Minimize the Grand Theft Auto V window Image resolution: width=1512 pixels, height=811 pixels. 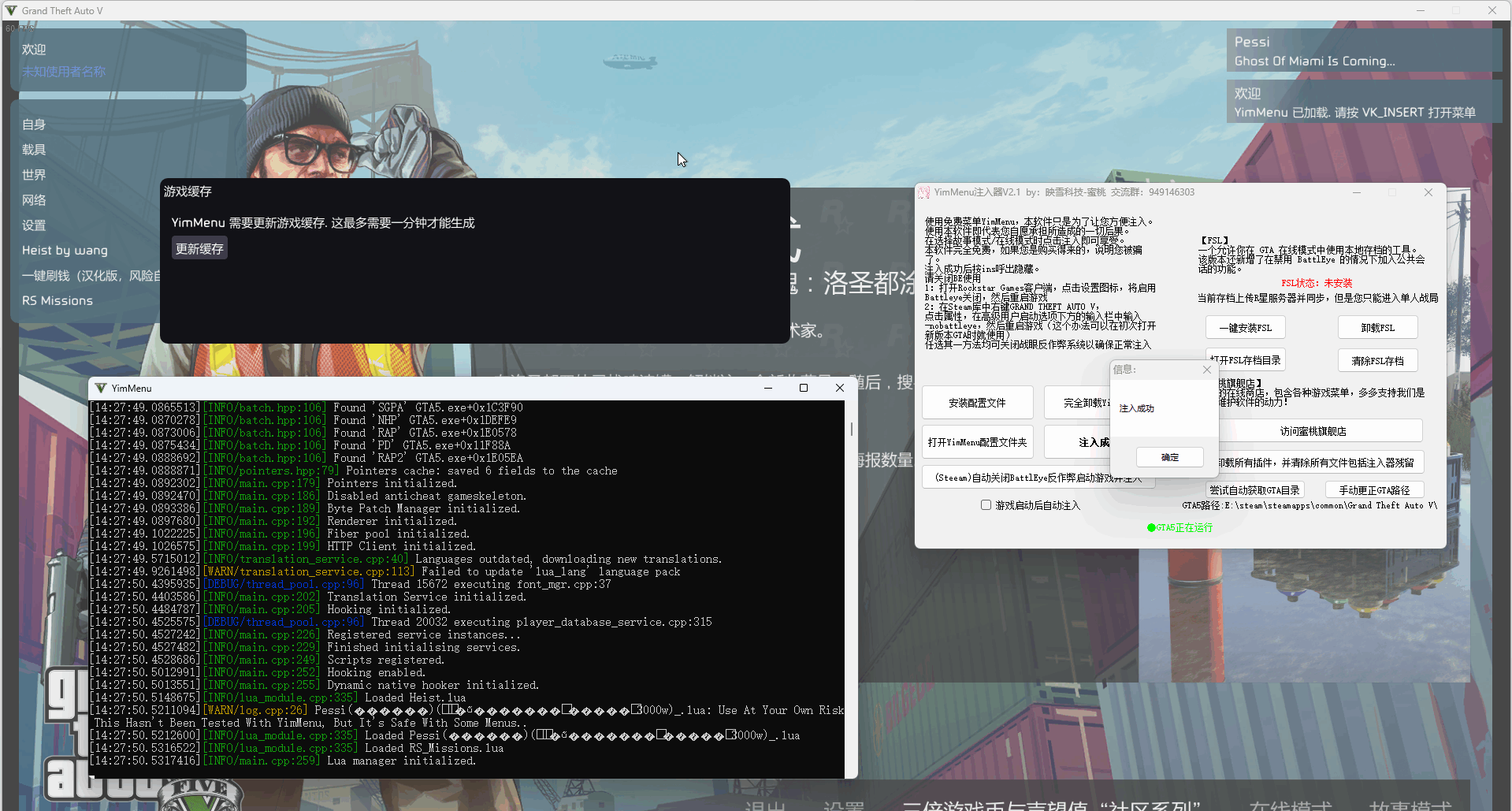coord(1421,10)
